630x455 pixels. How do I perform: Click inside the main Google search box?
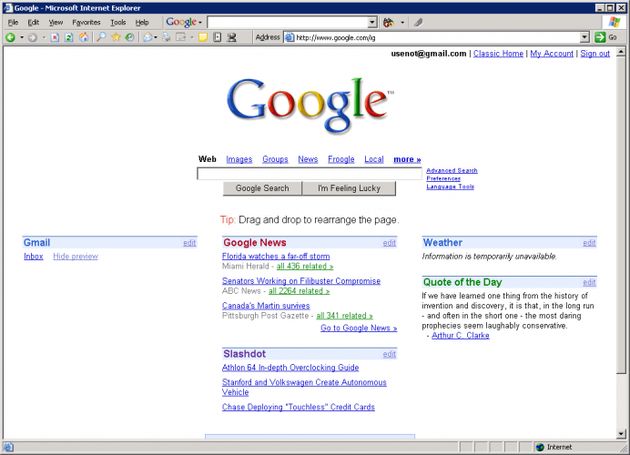pyautogui.click(x=309, y=174)
